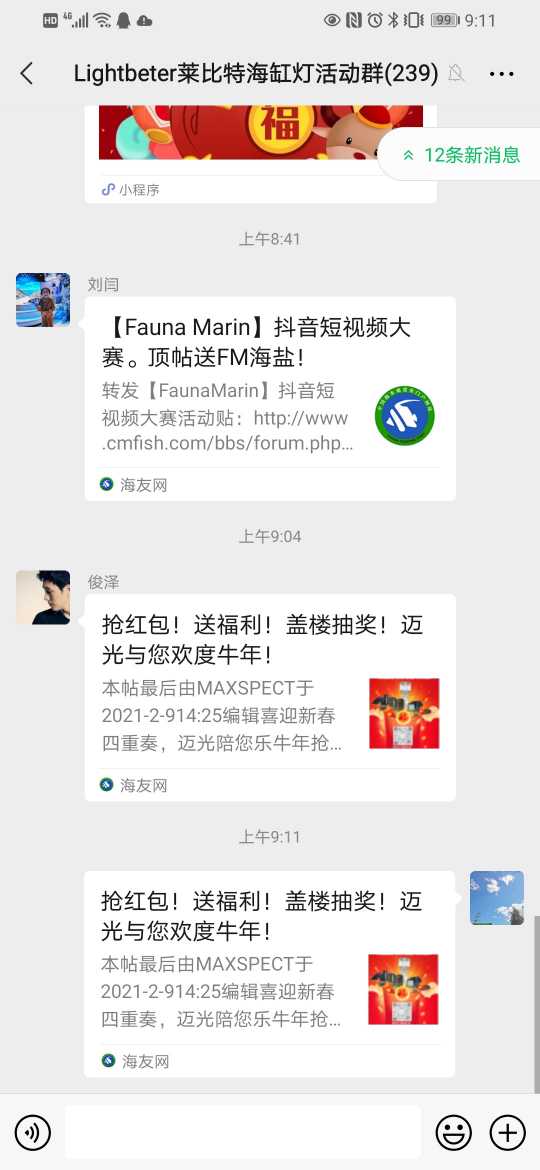Tap the red thumbnail in 俊泽's card
Image resolution: width=540 pixels, height=1170 pixels.
click(404, 713)
